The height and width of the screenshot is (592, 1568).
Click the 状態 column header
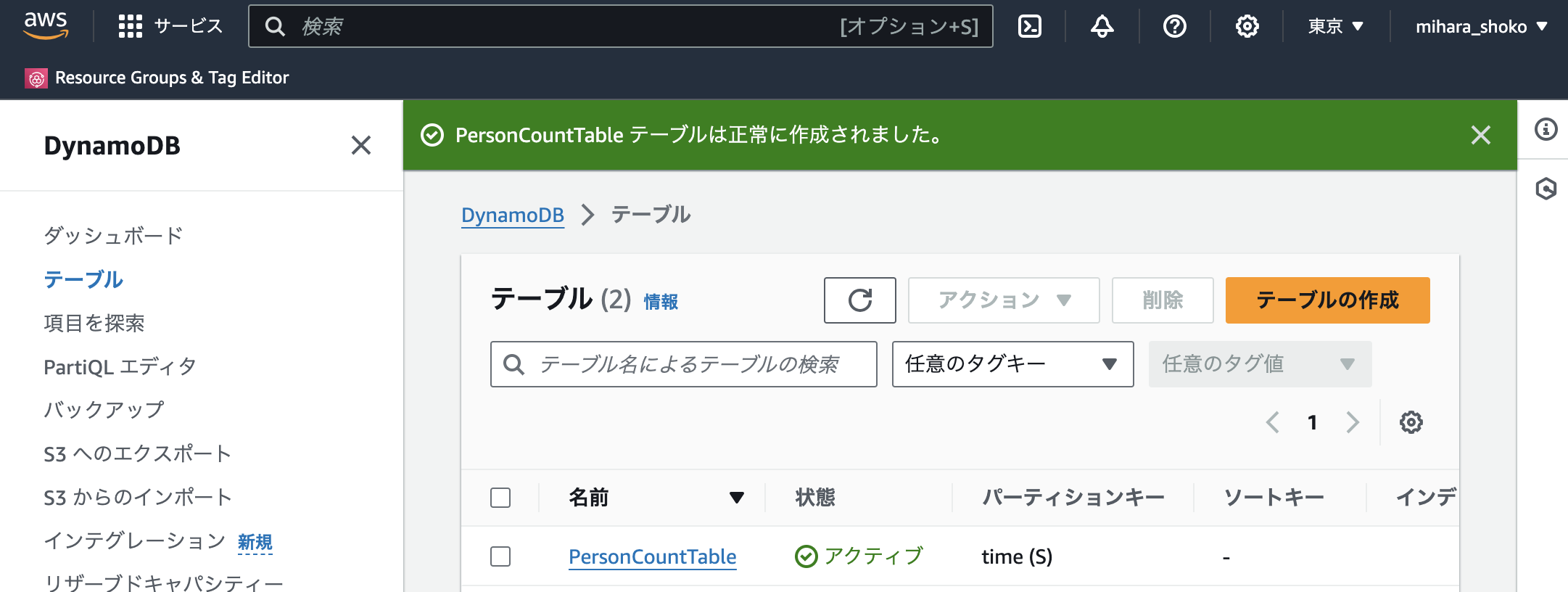click(x=815, y=498)
